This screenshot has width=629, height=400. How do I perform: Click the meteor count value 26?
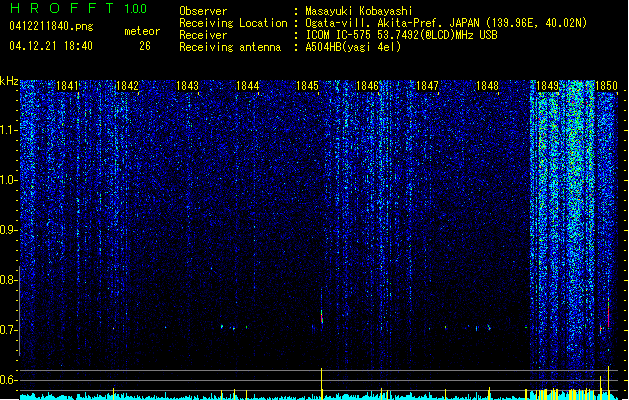click(x=145, y=46)
